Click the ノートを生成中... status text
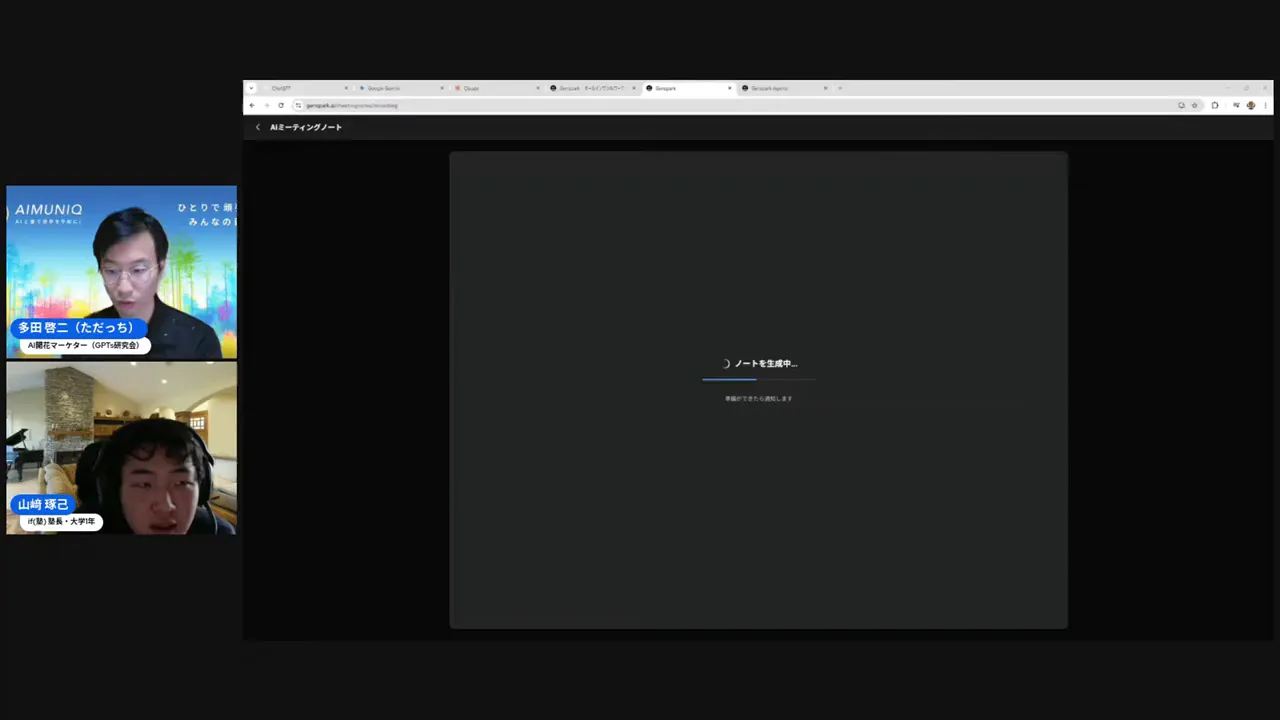 [766, 364]
